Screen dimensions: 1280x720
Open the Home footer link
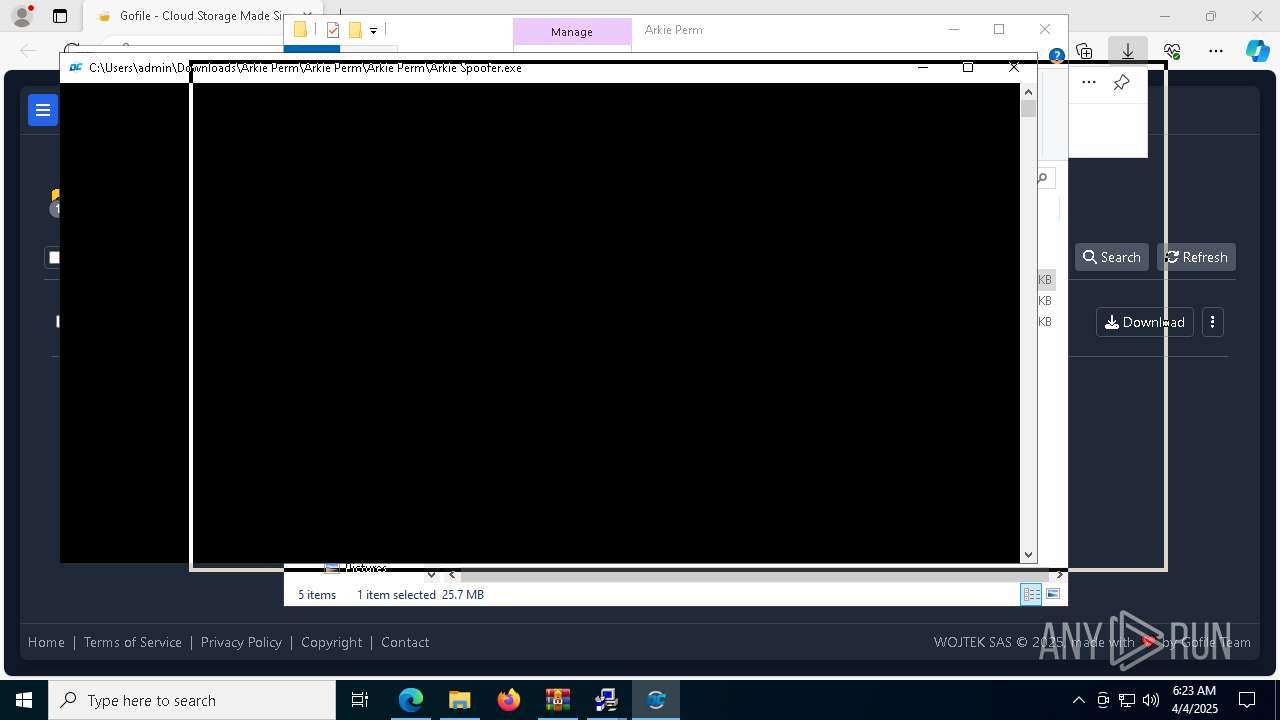pos(46,642)
